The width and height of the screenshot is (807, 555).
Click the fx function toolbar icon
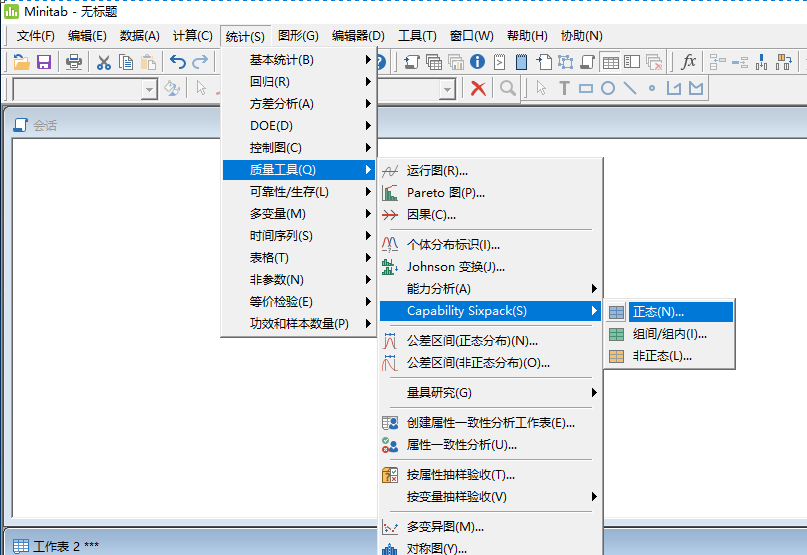pyautogui.click(x=688, y=62)
